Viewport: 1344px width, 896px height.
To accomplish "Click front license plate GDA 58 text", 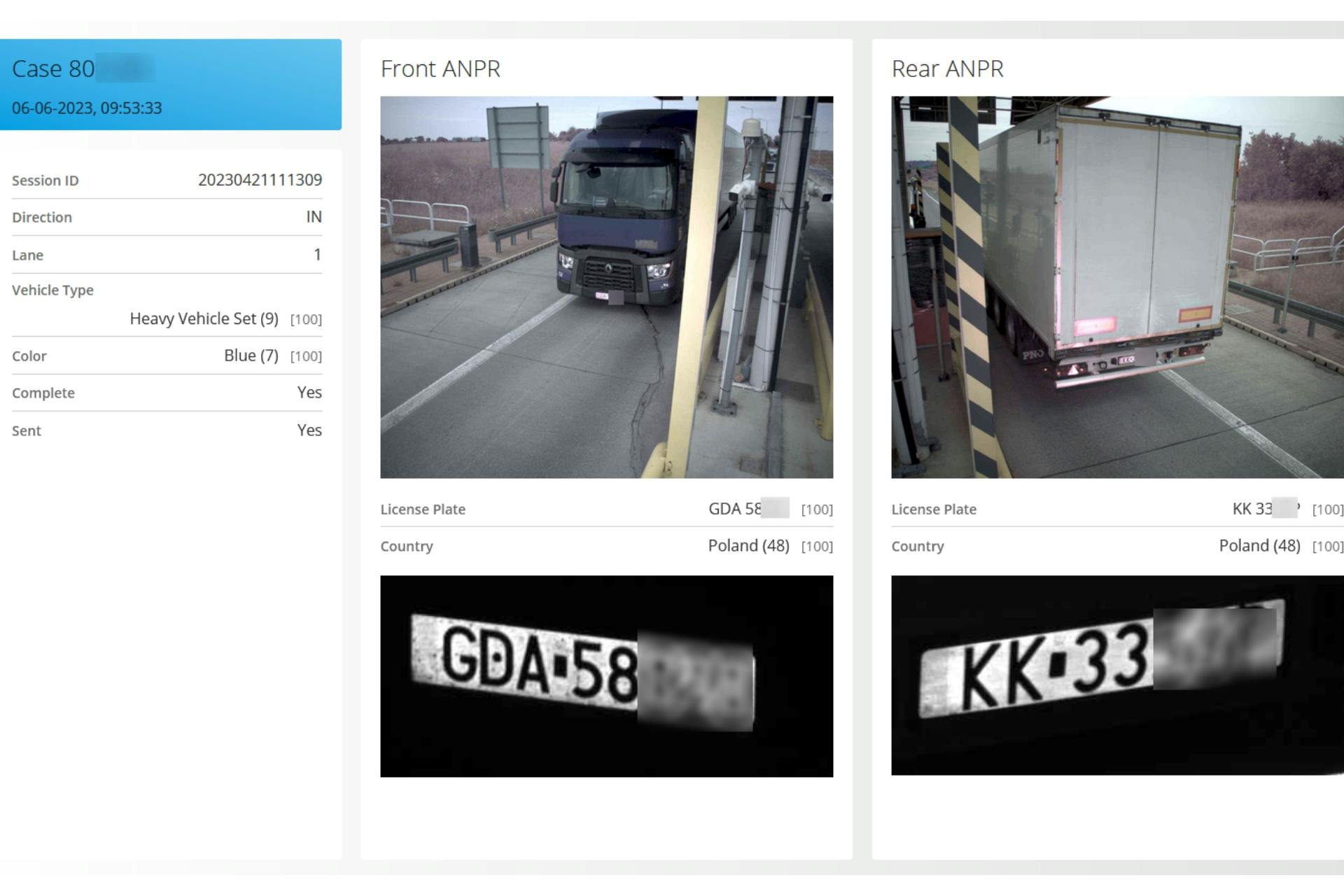I will pos(734,509).
